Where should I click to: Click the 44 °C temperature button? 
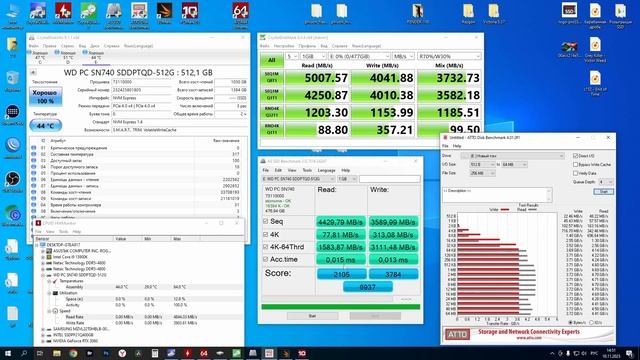coord(45,126)
